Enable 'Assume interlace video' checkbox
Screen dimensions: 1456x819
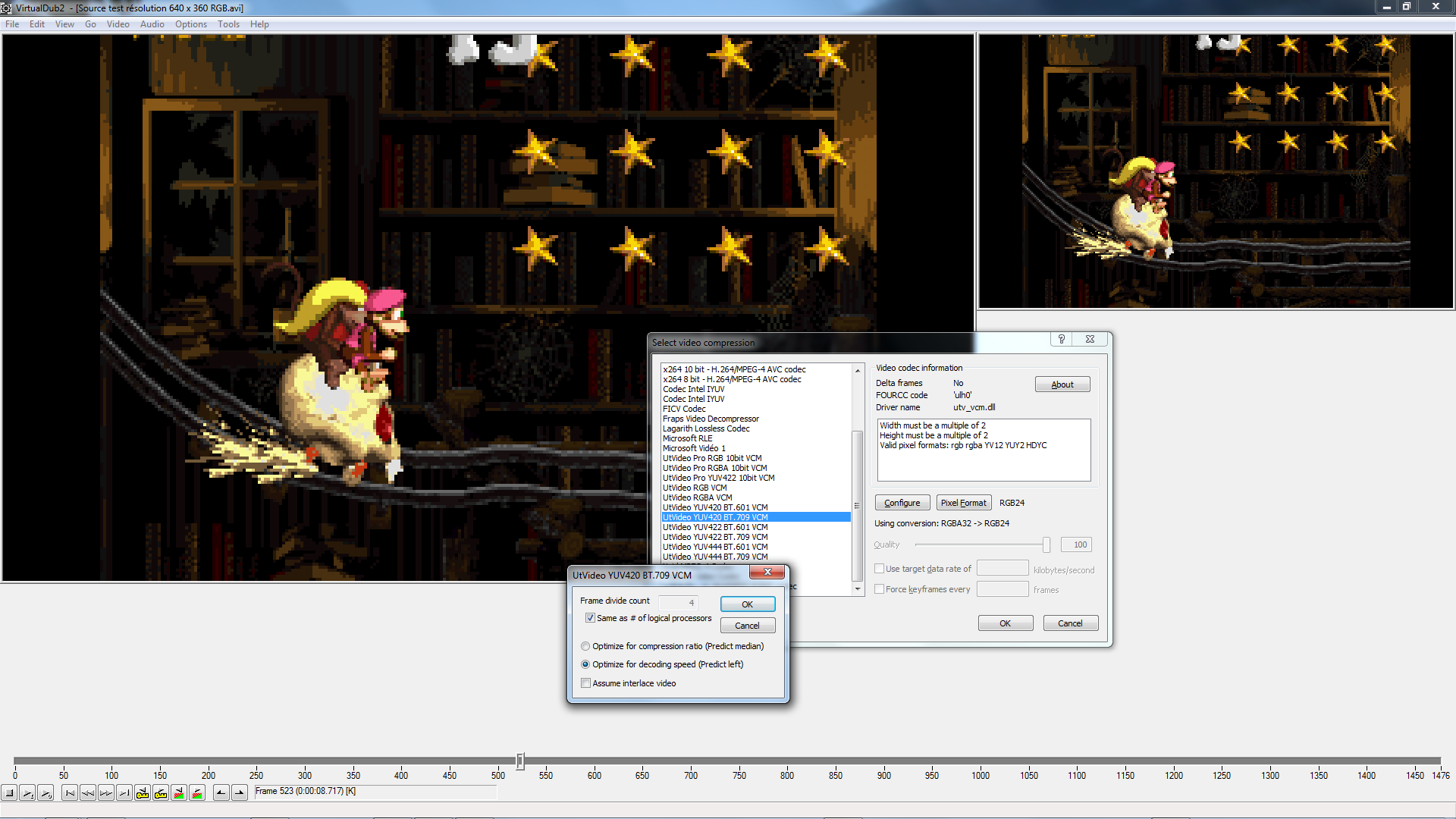pos(585,683)
